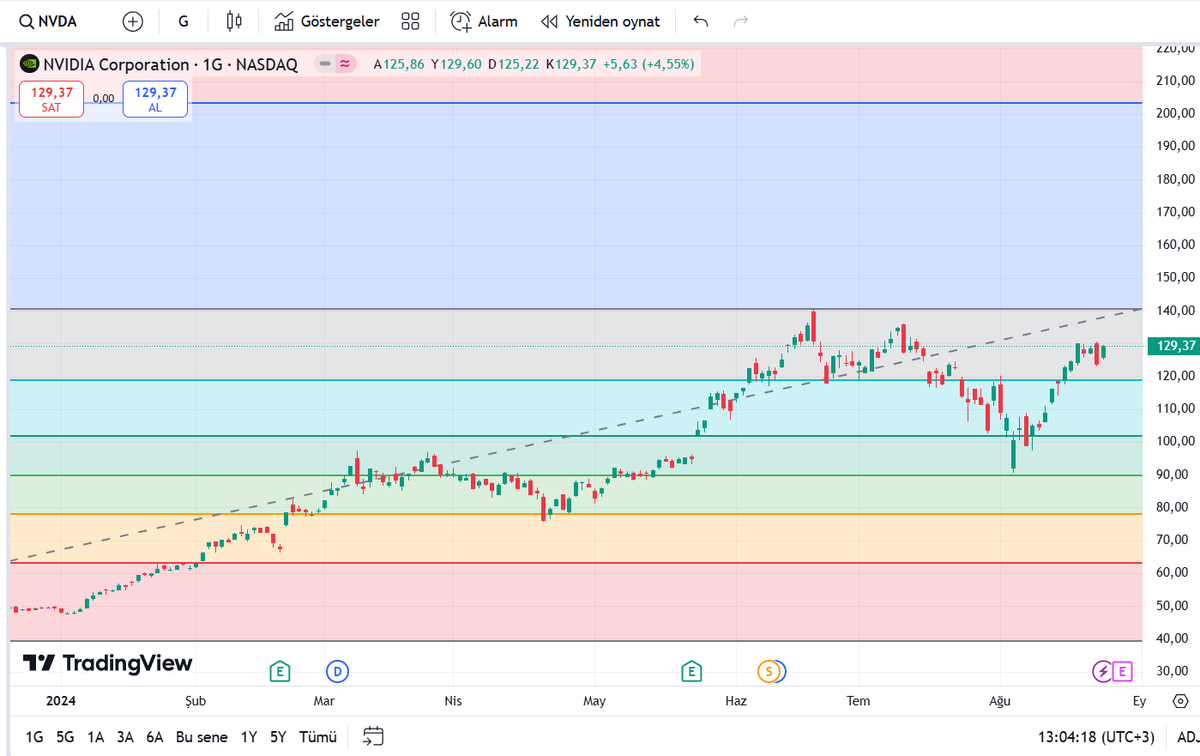Open the orange S split marker
This screenshot has height=756, width=1200.
point(769,672)
